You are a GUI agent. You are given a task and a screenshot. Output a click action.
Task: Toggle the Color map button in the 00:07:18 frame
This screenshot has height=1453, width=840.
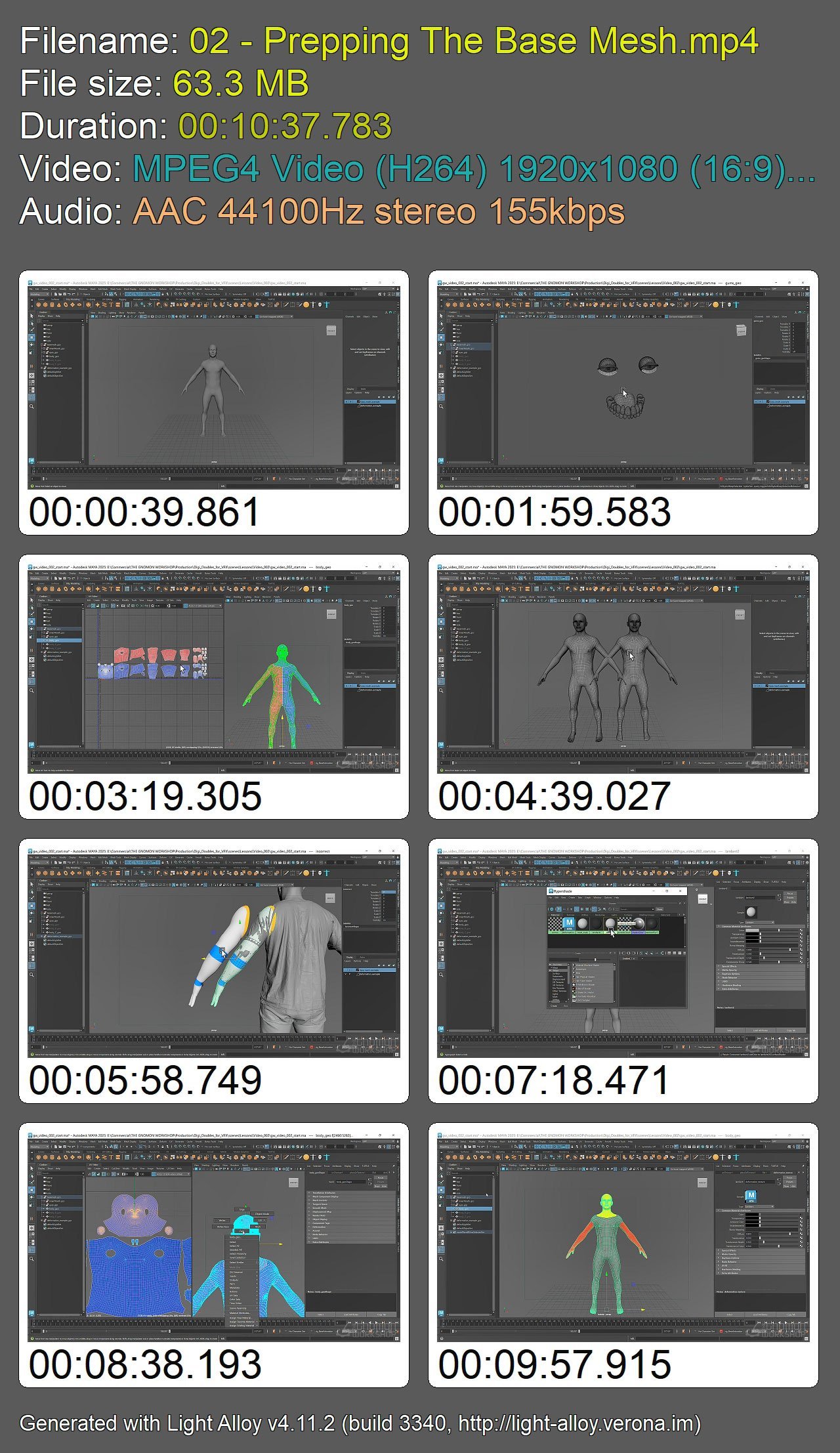(801, 930)
